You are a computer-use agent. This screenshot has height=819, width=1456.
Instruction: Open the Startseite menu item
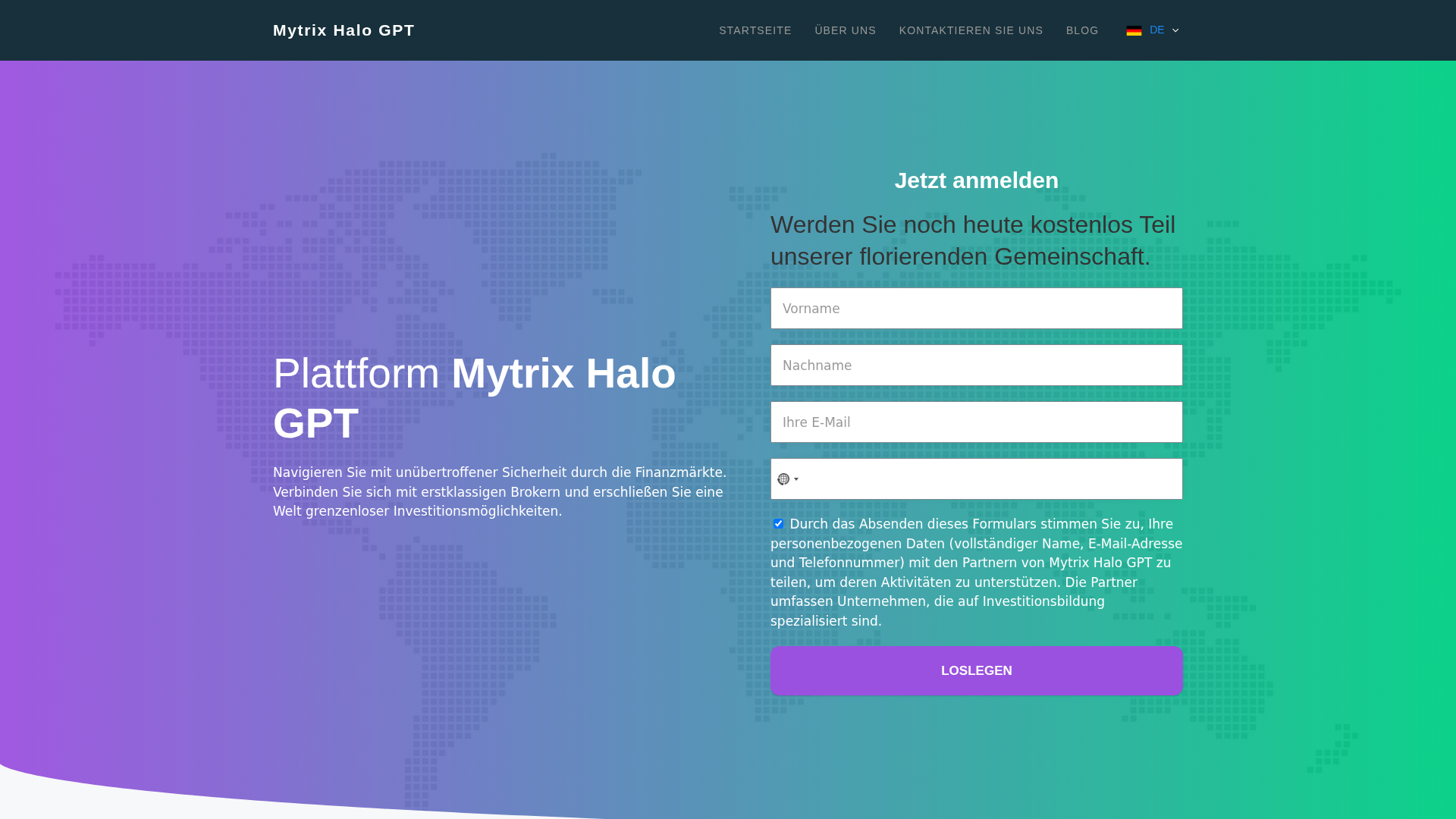pyautogui.click(x=755, y=30)
